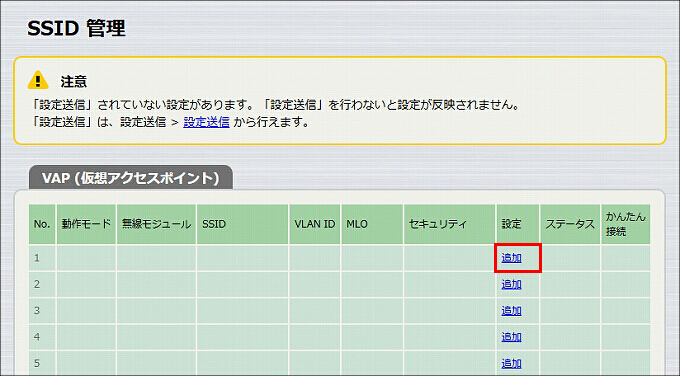Image resolution: width=680 pixels, height=376 pixels.
Task: Click the 注意 heading text
Action: click(x=74, y=82)
